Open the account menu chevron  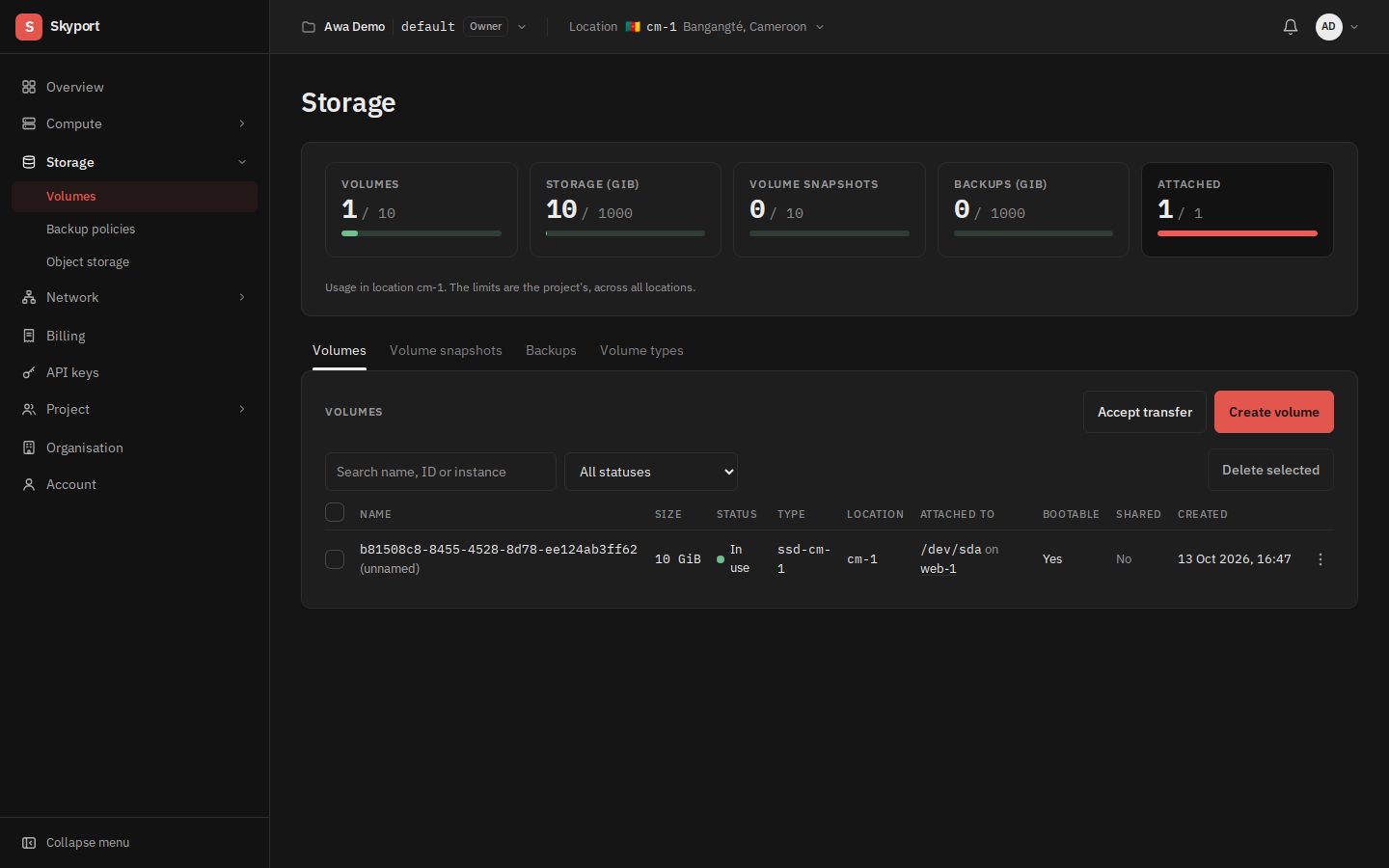[x=1354, y=27]
